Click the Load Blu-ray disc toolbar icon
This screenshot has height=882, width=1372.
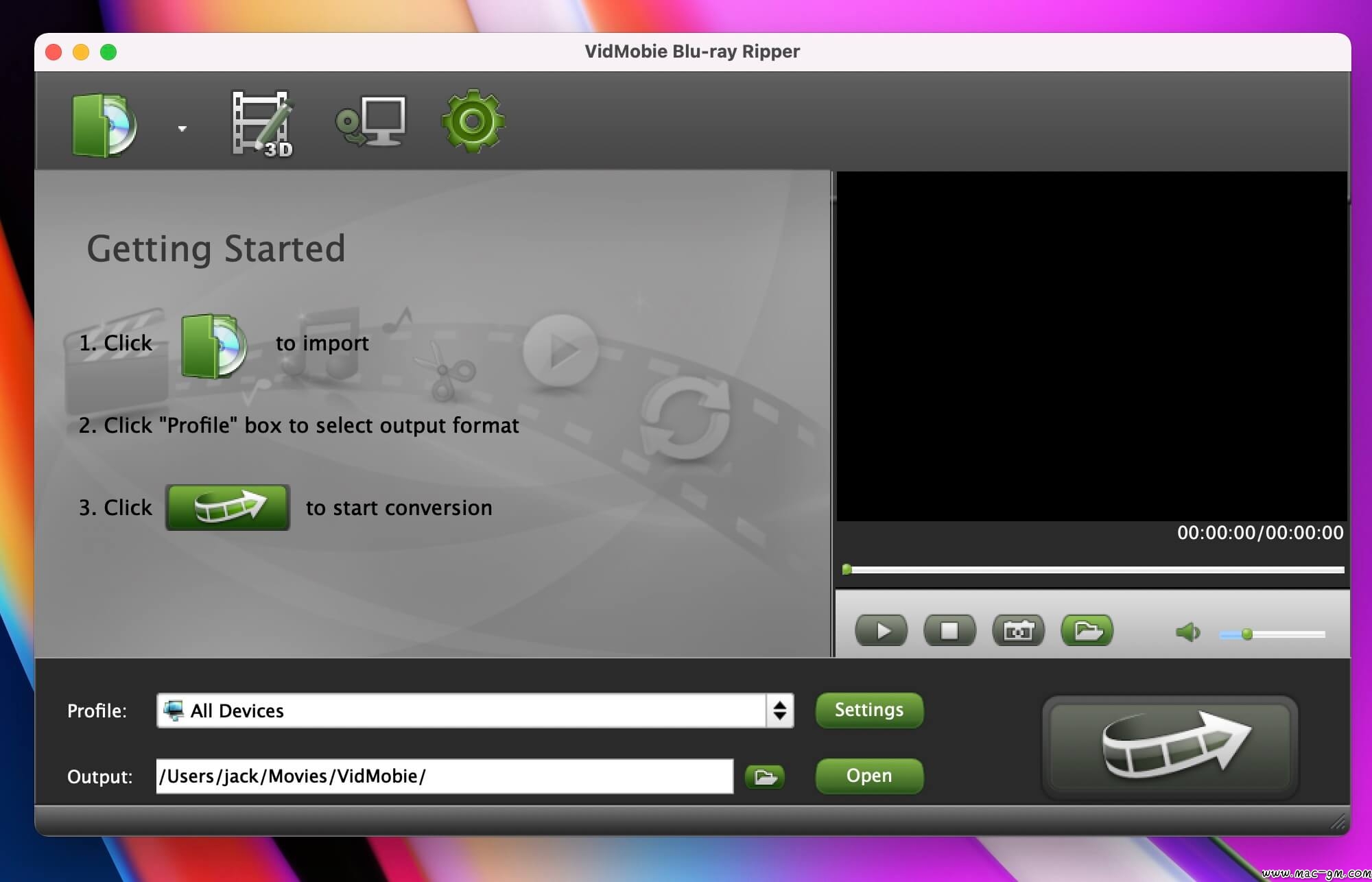(x=104, y=126)
